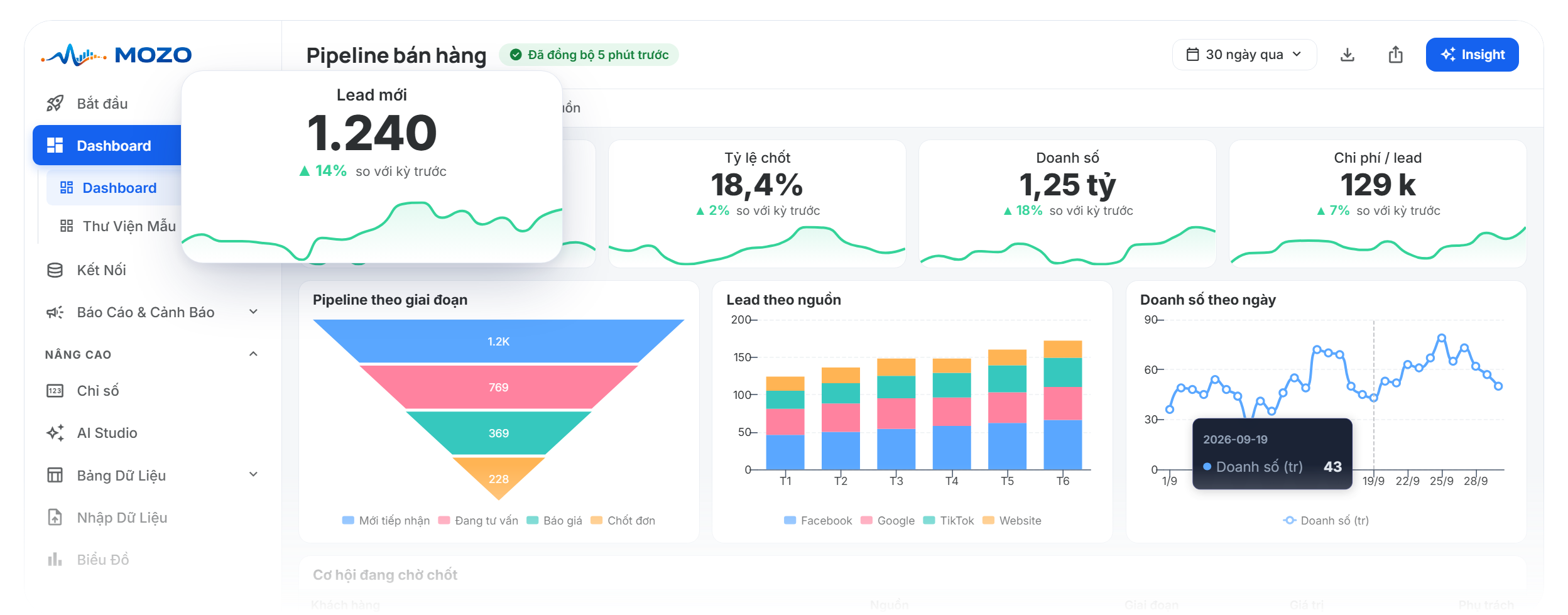Click the Dashboard grid icon in blue item
This screenshot has height=615, width=1568.
point(55,145)
